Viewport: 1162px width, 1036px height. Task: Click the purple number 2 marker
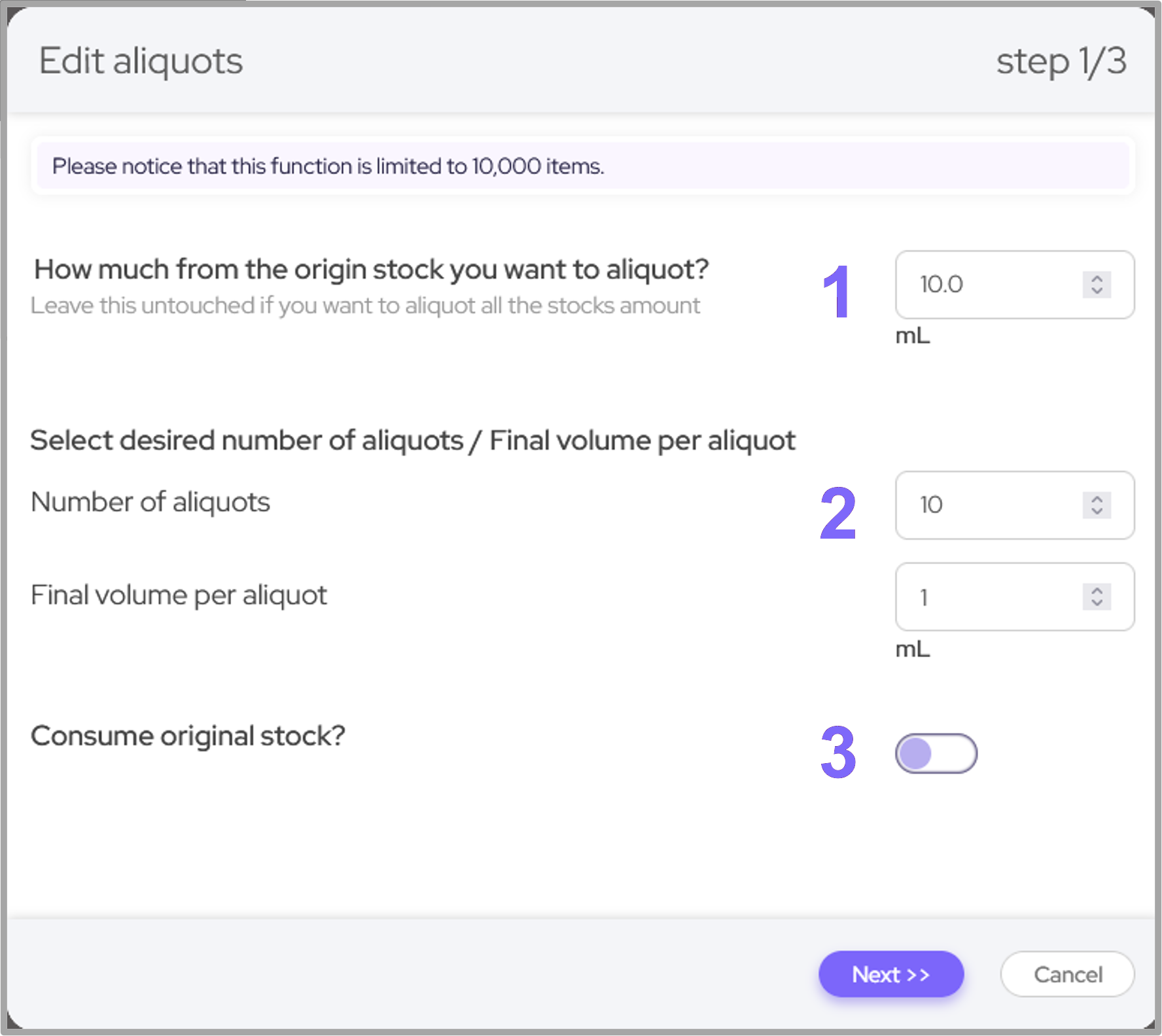click(838, 513)
